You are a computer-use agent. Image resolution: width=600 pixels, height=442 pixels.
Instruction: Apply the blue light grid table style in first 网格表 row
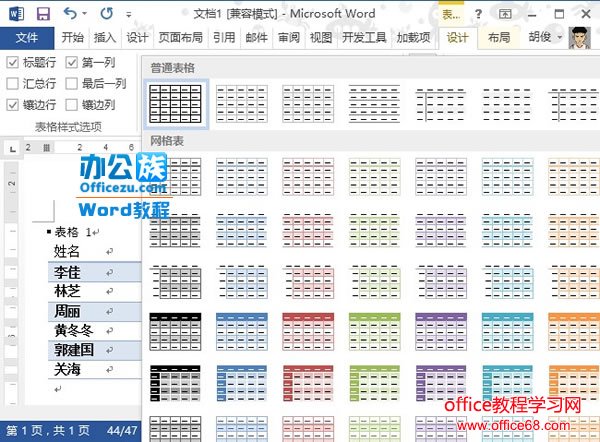coord(241,176)
